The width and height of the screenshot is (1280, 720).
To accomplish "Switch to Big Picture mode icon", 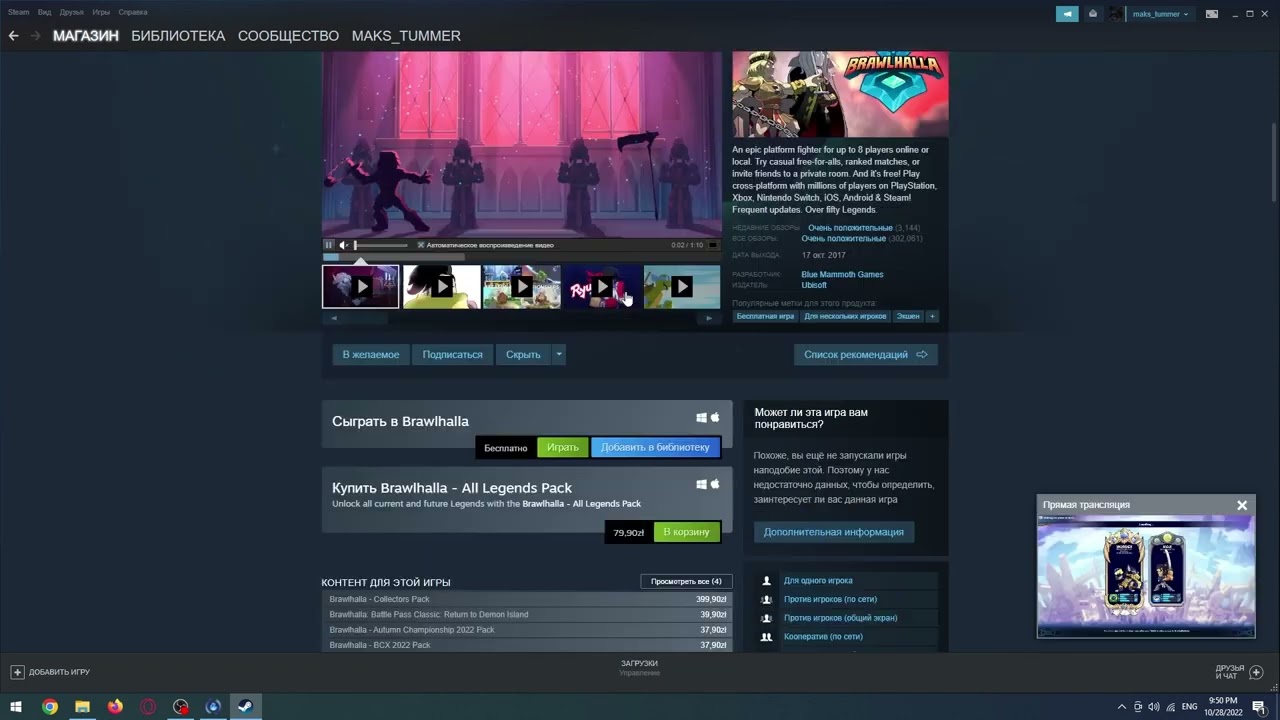I will pos(1212,14).
